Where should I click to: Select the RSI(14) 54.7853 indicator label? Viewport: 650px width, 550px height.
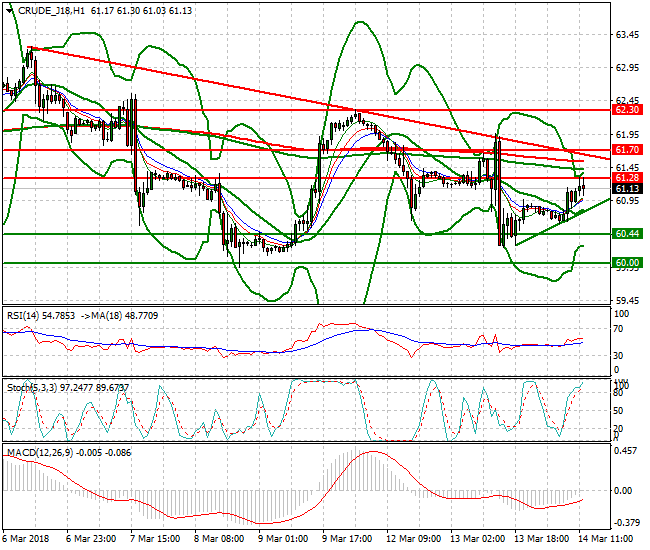point(41,316)
